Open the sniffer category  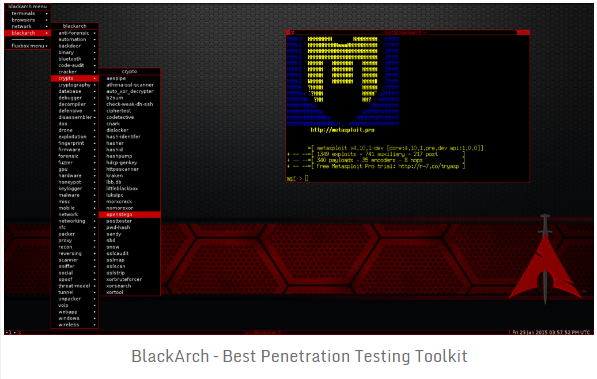(75, 266)
